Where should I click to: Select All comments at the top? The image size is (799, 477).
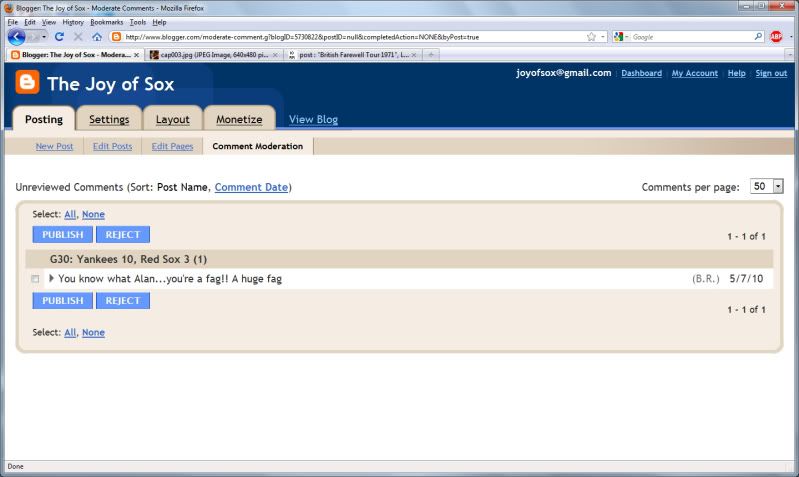coord(70,215)
